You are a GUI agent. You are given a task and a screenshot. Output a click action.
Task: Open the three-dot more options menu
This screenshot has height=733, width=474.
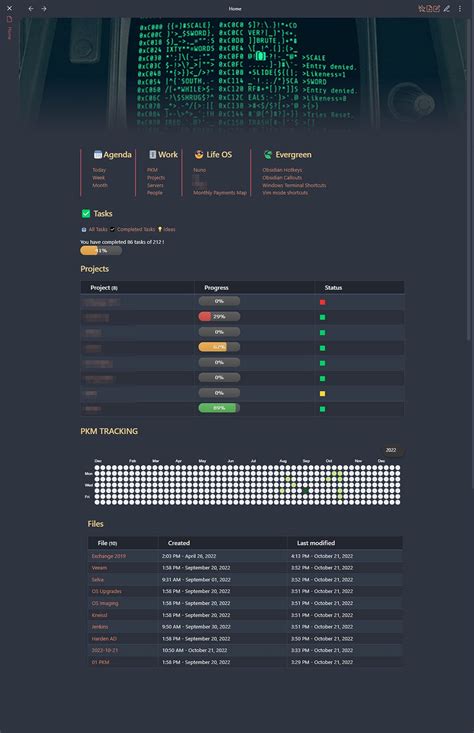click(x=460, y=8)
